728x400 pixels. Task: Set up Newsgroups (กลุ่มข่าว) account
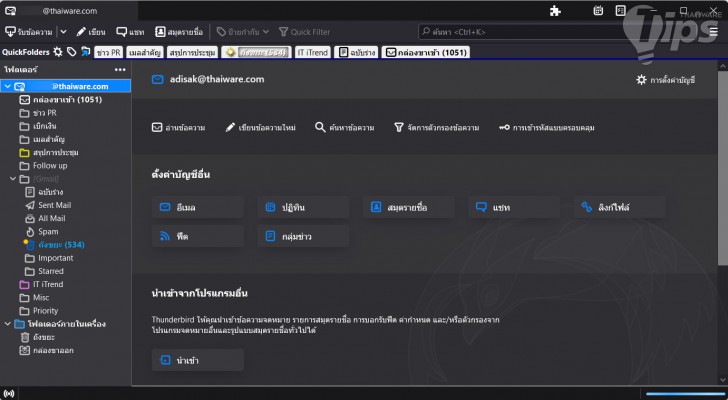coord(303,236)
